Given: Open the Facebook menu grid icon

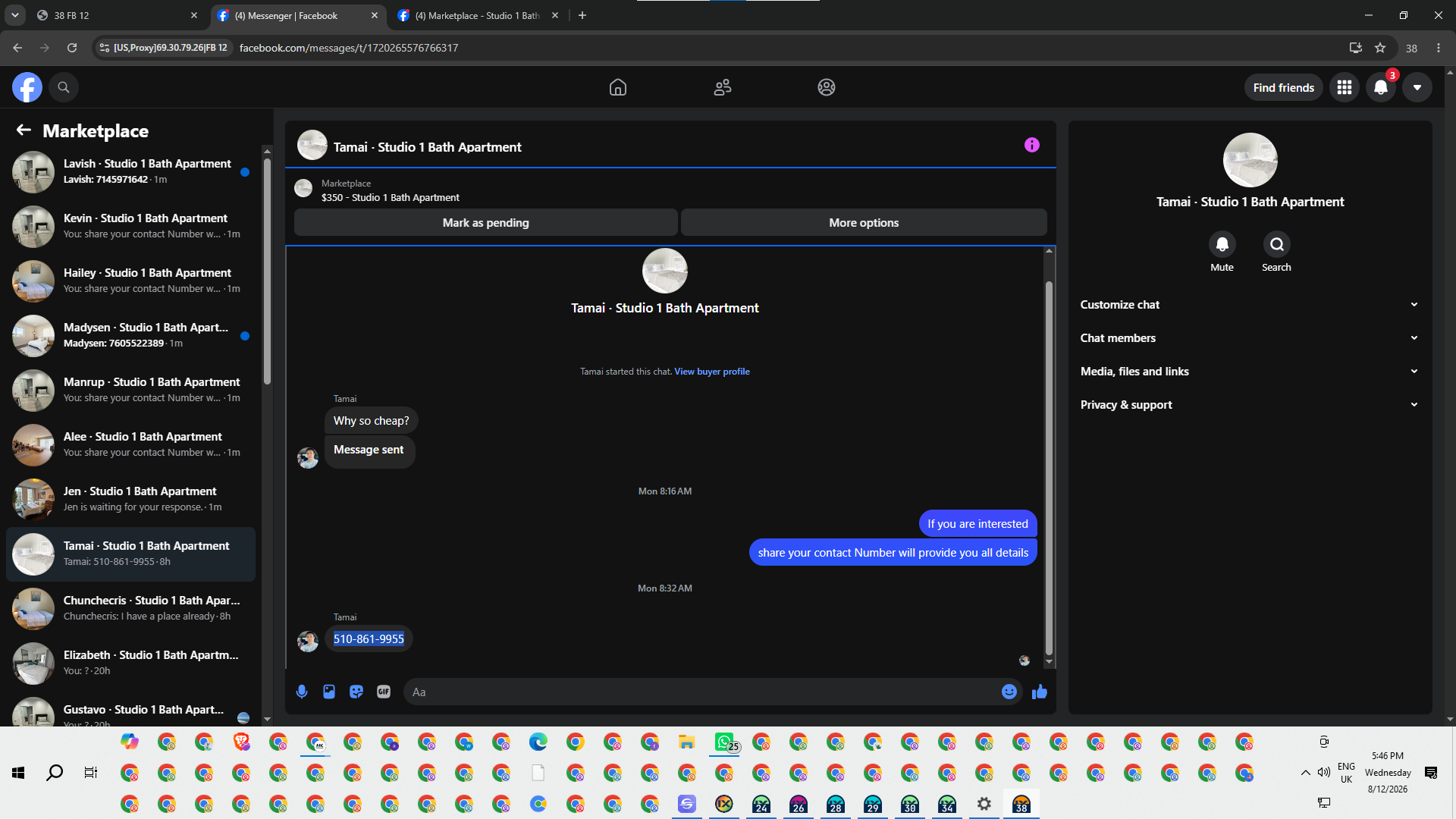Looking at the screenshot, I should coord(1345,87).
